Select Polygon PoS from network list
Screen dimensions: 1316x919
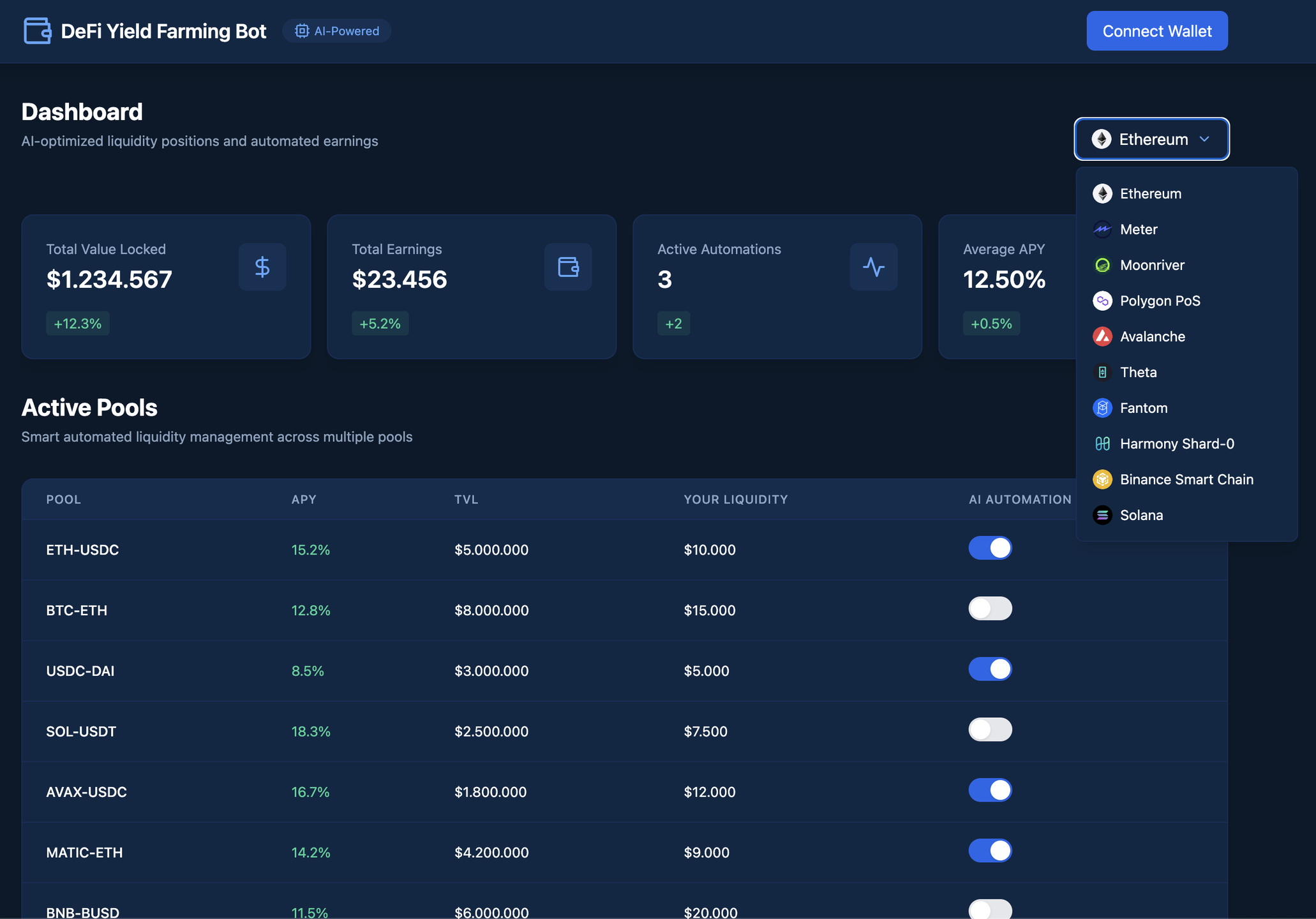pyautogui.click(x=1160, y=301)
